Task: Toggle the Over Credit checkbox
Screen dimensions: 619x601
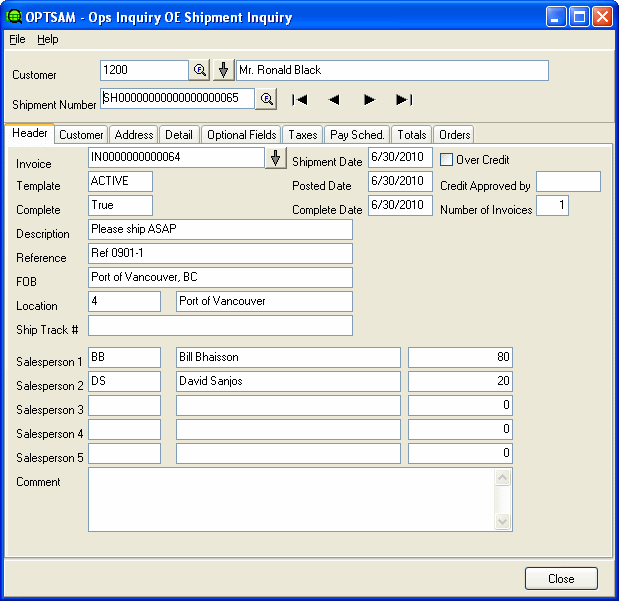Action: click(446, 160)
